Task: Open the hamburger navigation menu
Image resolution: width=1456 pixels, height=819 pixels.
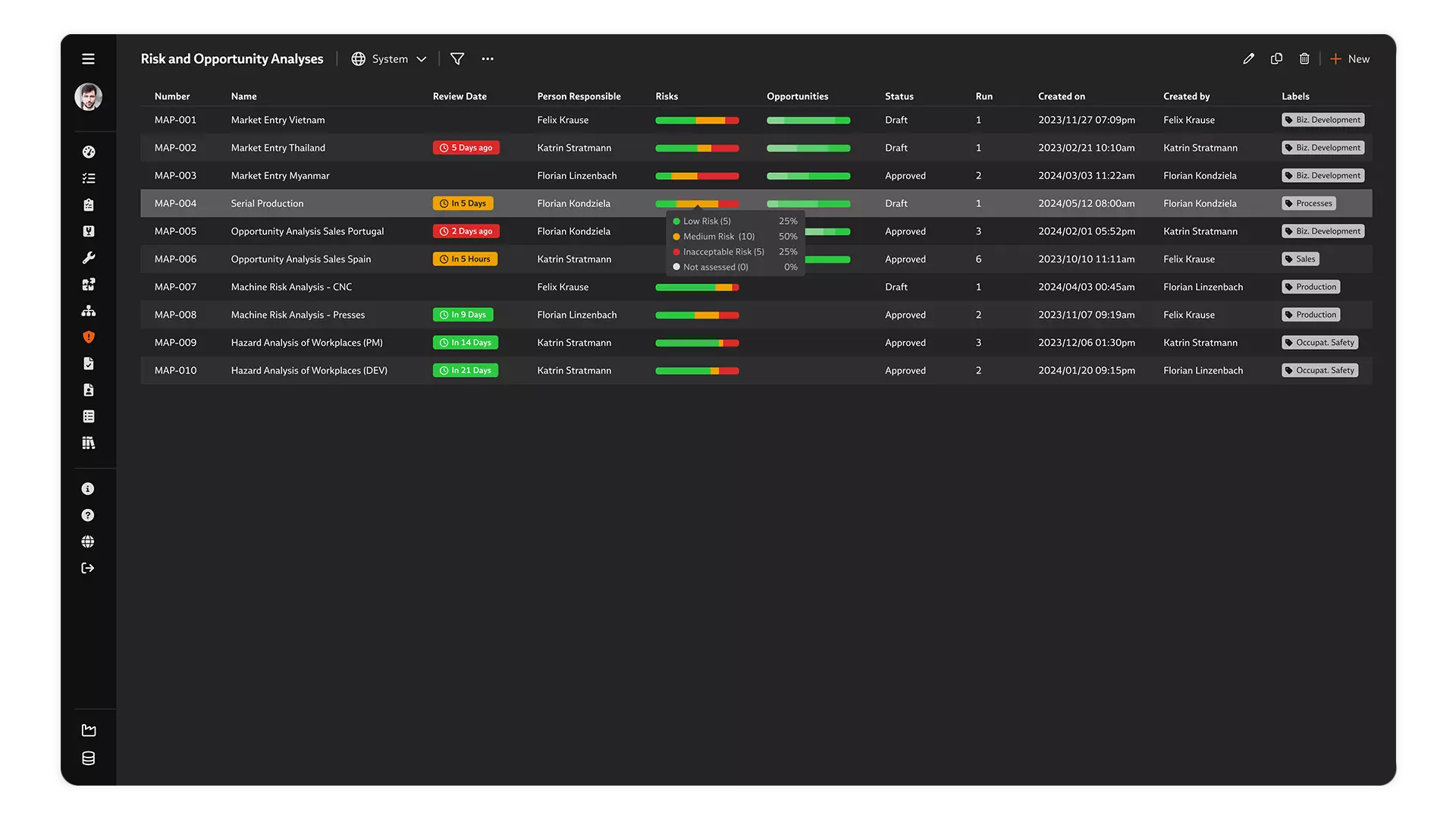Action: coord(89,58)
